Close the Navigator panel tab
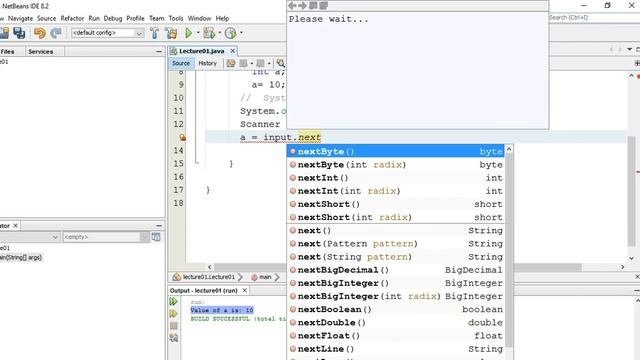640x360 pixels. (16, 225)
